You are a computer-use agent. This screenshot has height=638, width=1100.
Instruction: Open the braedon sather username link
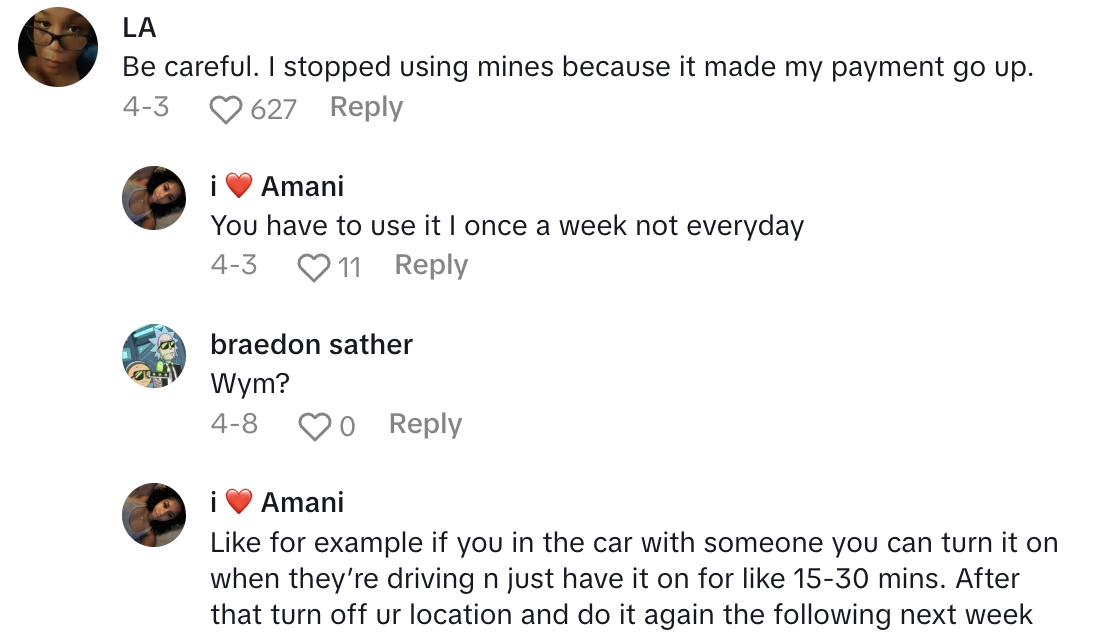311,345
